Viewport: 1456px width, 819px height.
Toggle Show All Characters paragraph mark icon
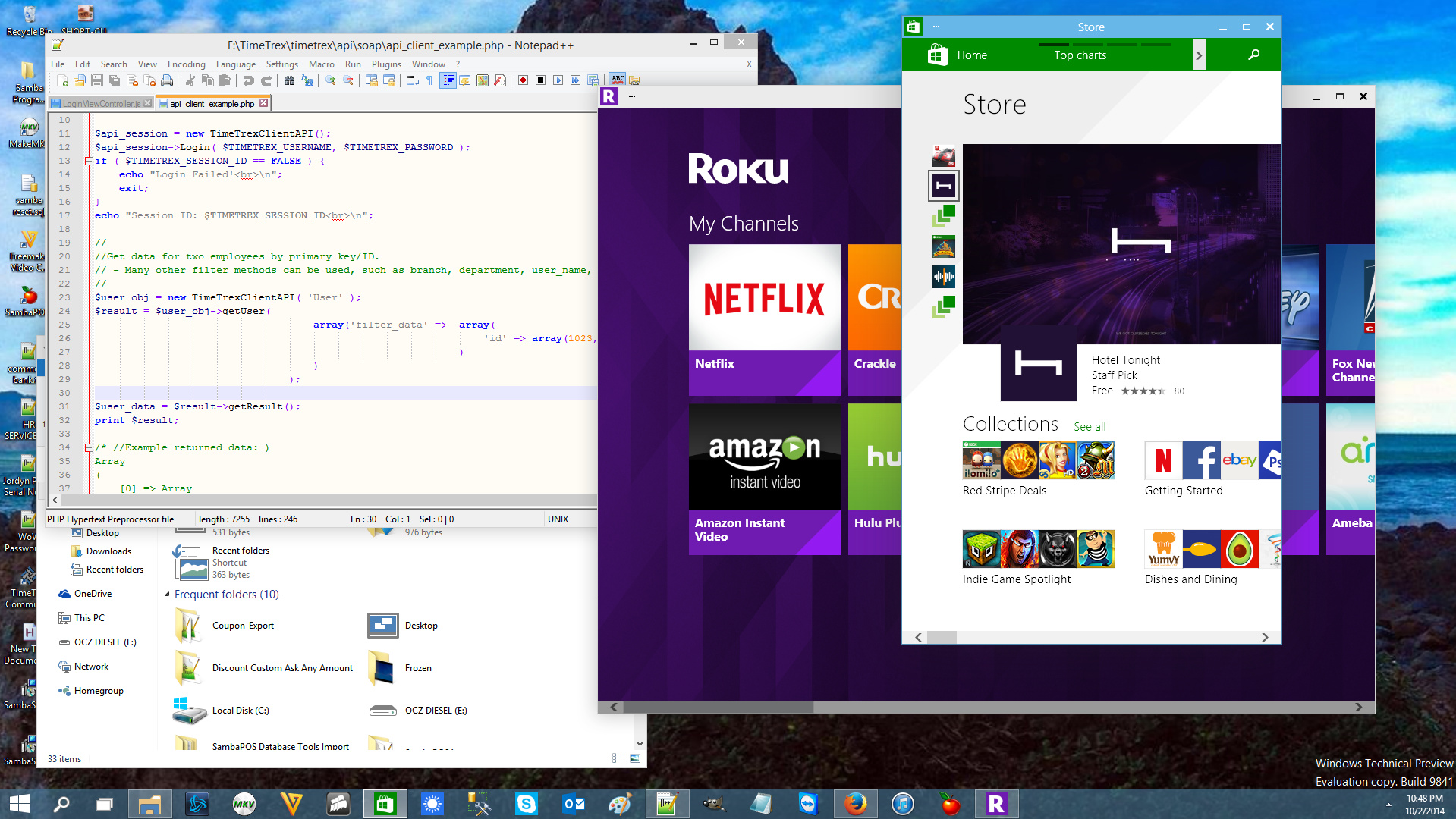coord(429,80)
